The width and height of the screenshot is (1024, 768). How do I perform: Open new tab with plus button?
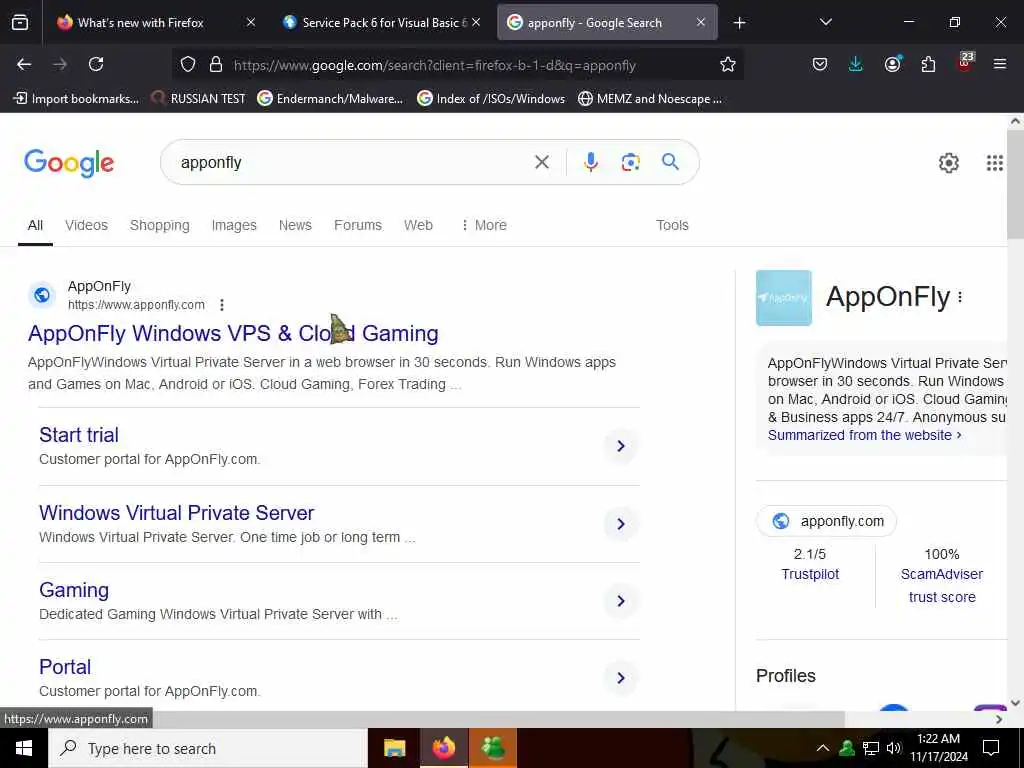(x=739, y=23)
